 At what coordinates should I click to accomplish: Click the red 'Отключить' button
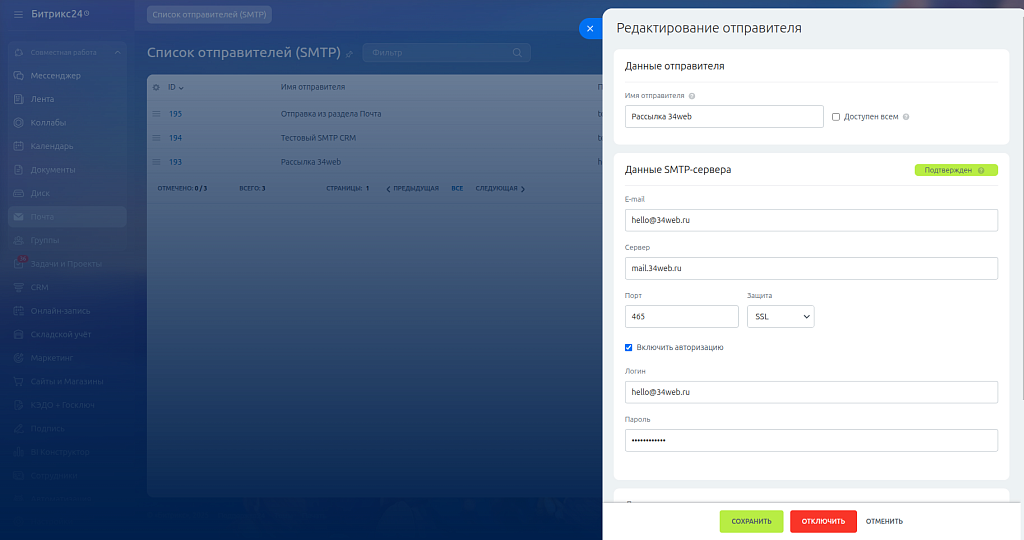click(823, 521)
